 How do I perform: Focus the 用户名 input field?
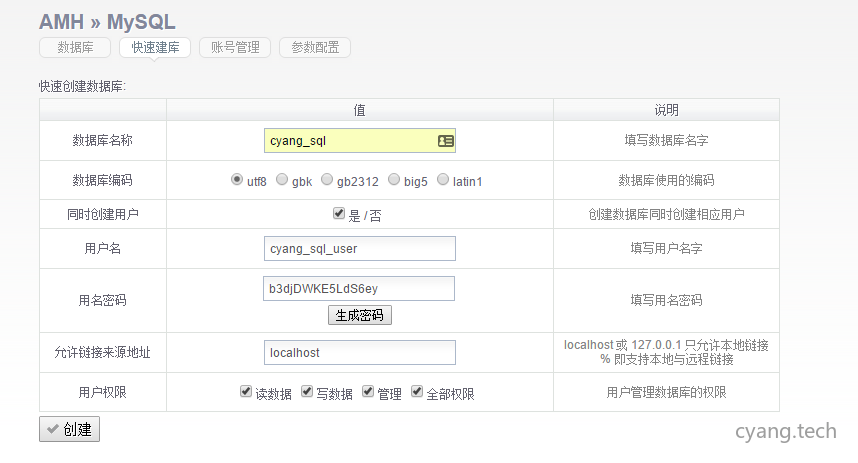click(x=359, y=248)
